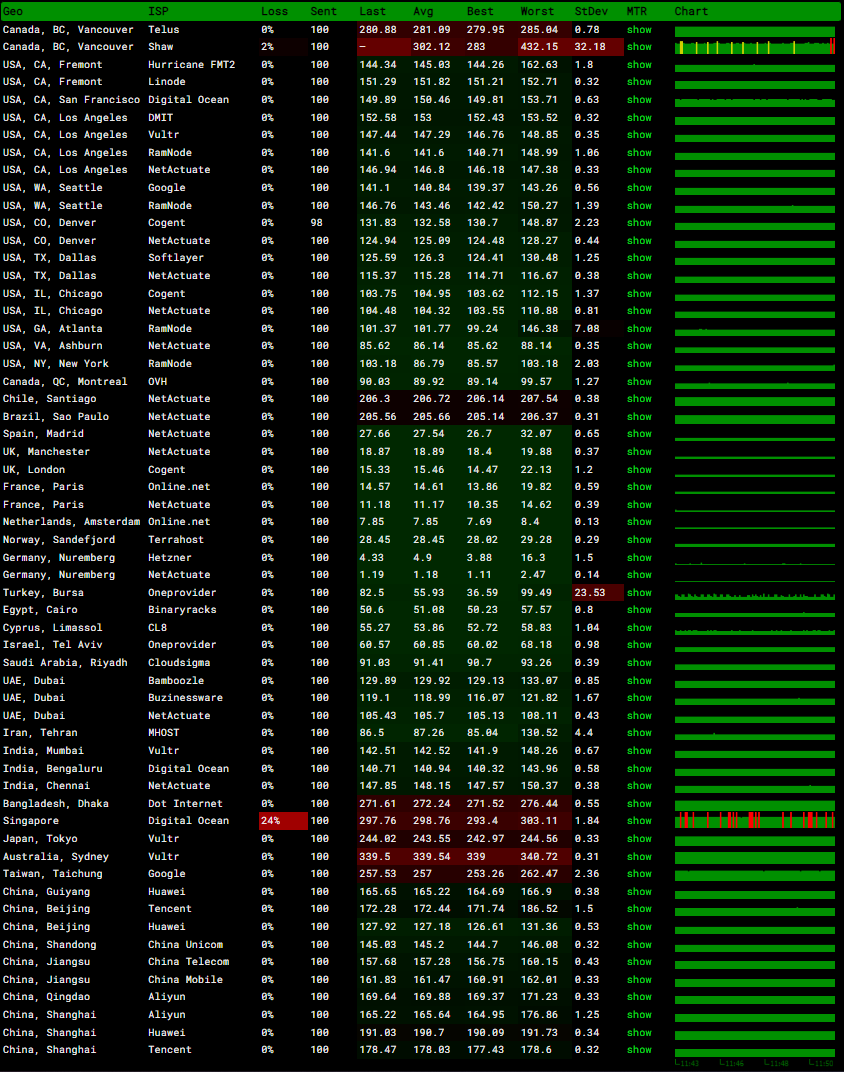Click show link for Germany Nuremberg Hetzner

[x=639, y=557]
